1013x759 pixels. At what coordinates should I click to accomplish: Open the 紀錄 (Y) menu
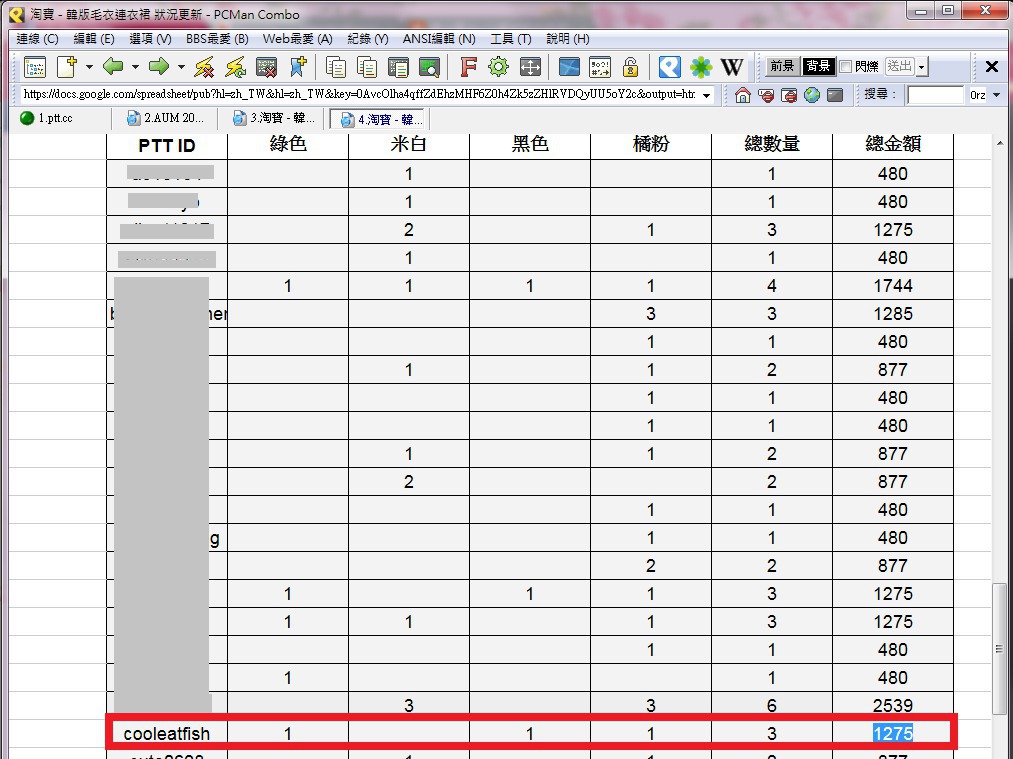point(368,39)
